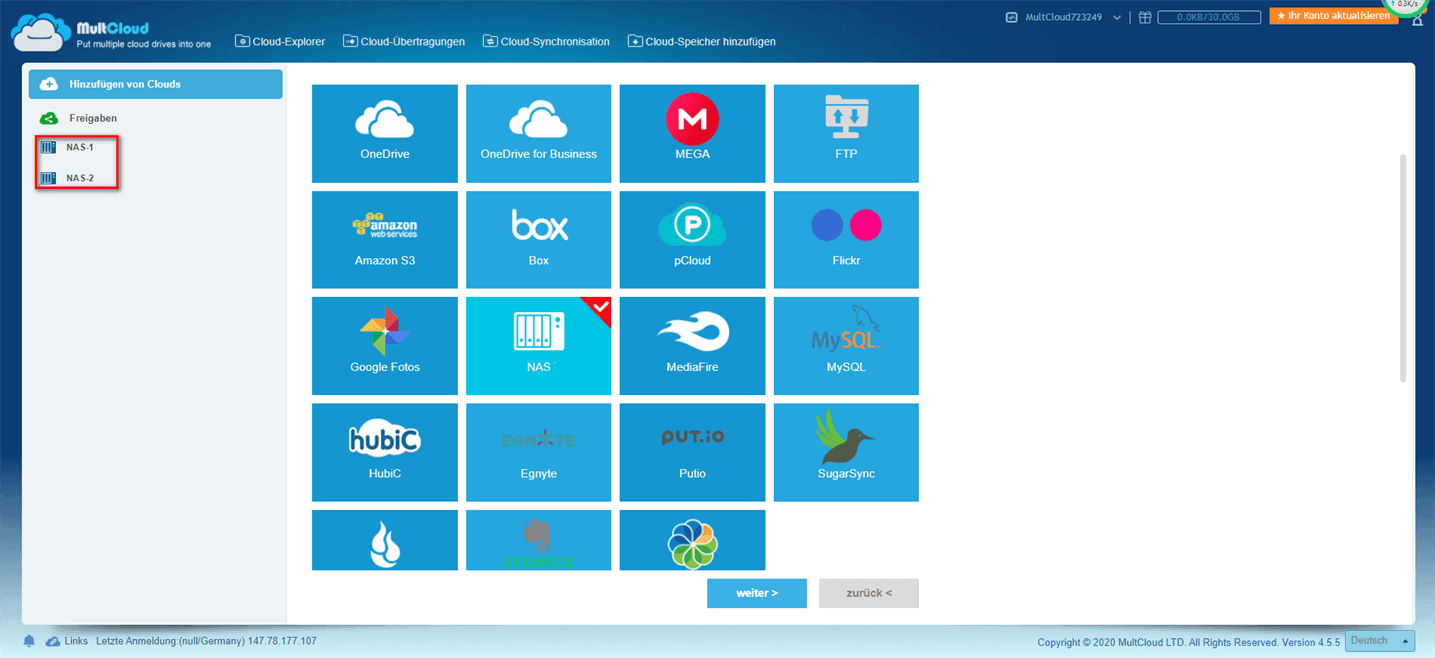The width and height of the screenshot is (1435, 658).
Task: Select the Egnyte tile
Action: coord(538,452)
